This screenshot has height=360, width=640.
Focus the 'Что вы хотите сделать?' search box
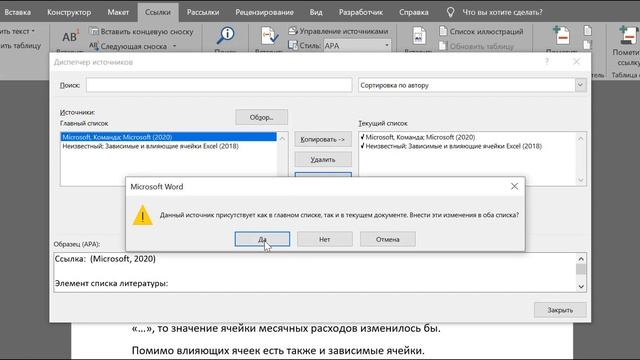pos(502,12)
